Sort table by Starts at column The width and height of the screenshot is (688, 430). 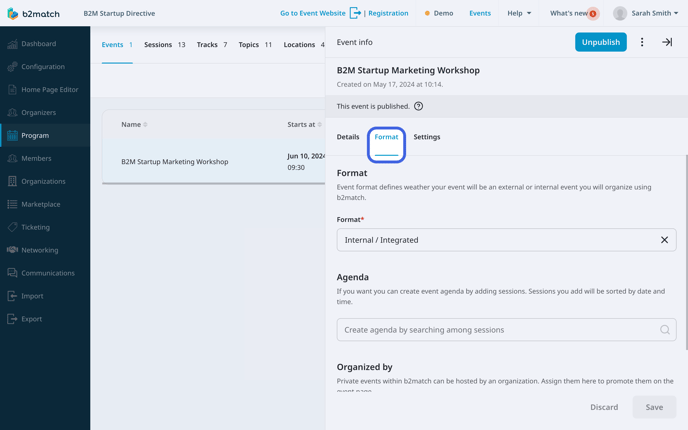click(304, 125)
